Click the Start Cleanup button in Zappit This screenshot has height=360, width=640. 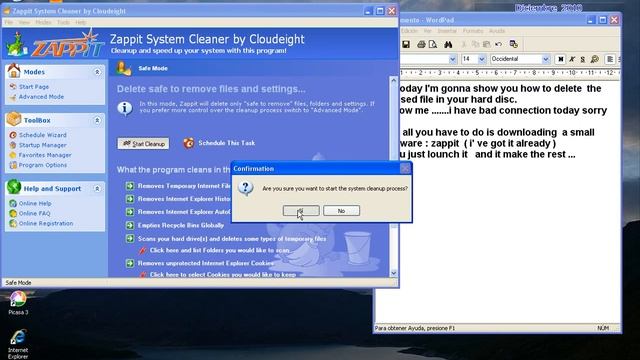[143, 144]
